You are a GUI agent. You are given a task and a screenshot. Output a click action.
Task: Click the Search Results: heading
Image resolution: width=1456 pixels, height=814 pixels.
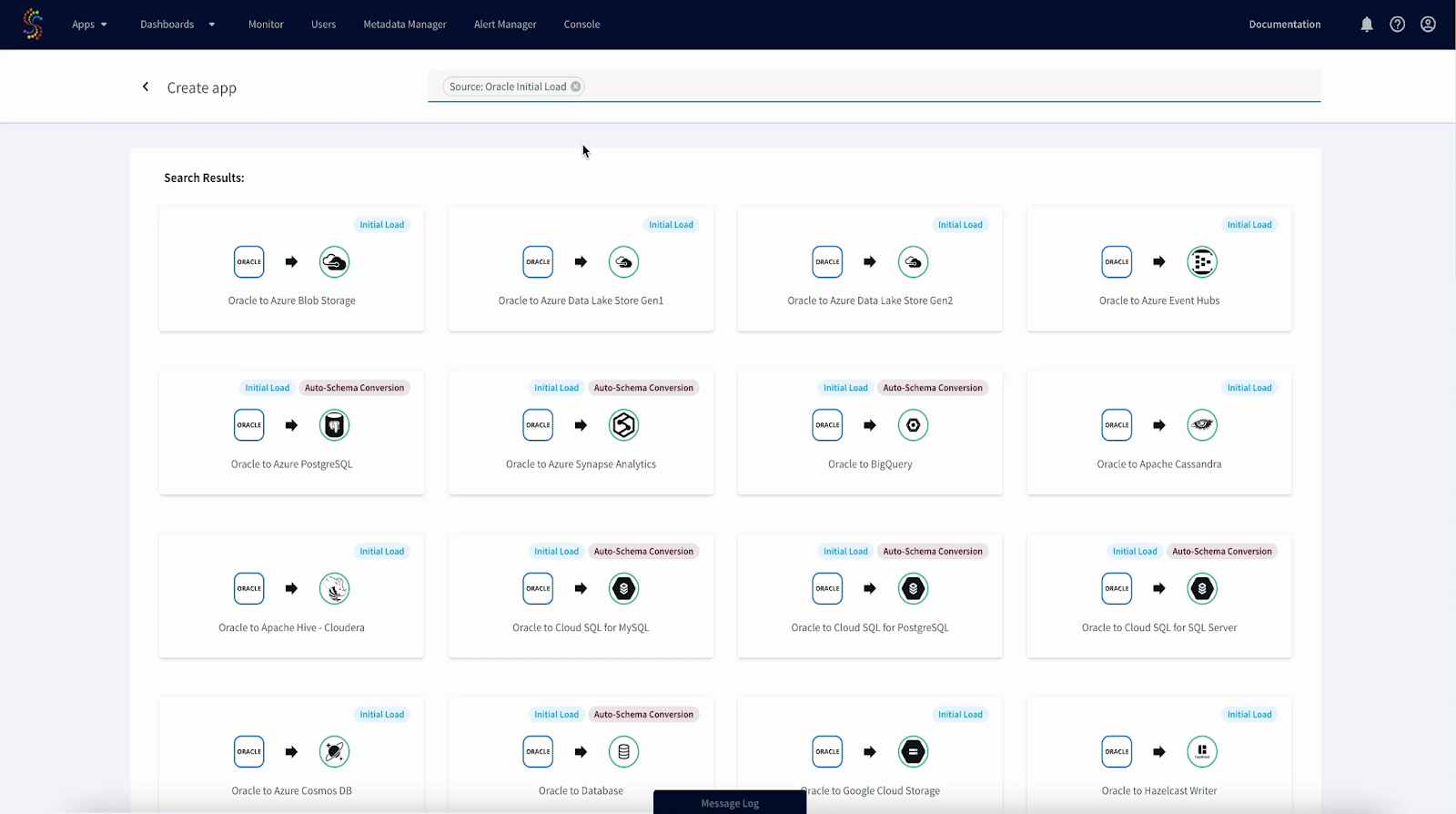[204, 178]
